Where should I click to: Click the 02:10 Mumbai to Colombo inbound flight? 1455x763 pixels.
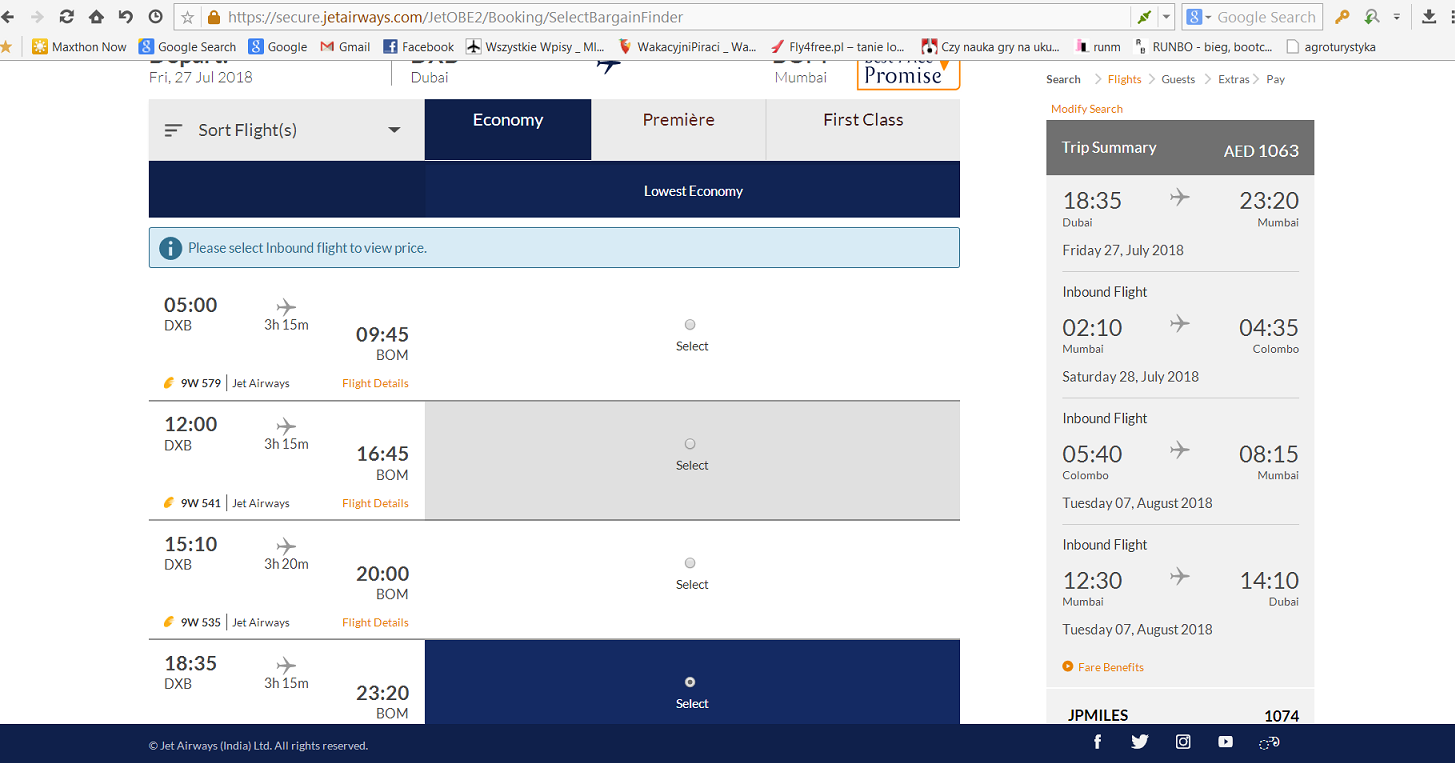[1180, 335]
